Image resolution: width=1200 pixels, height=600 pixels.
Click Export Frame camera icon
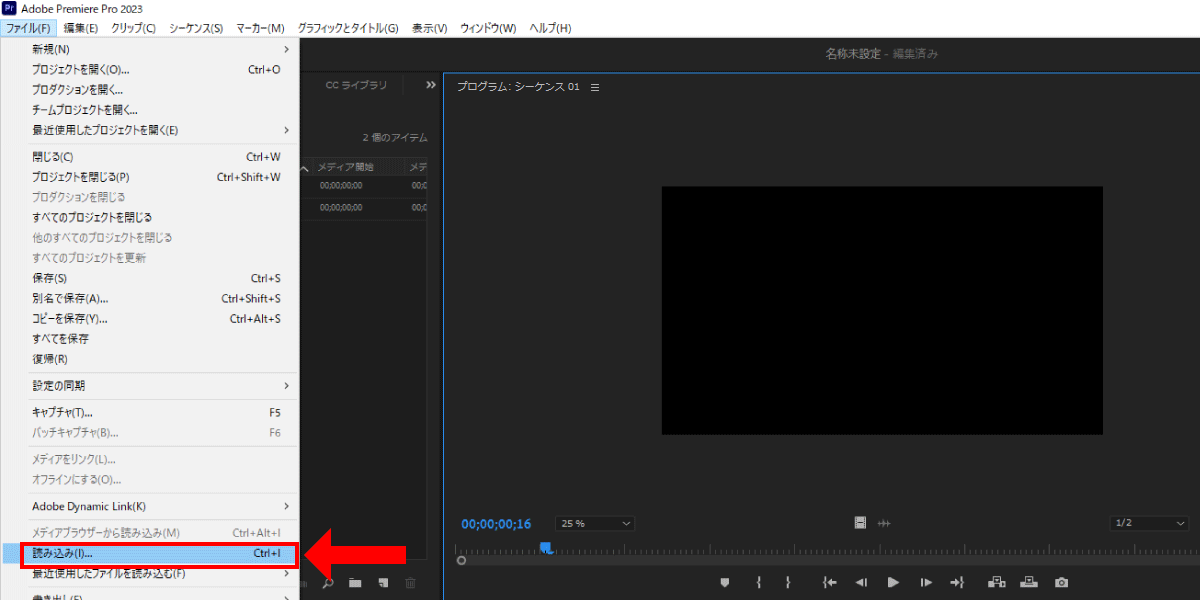coord(1062,582)
